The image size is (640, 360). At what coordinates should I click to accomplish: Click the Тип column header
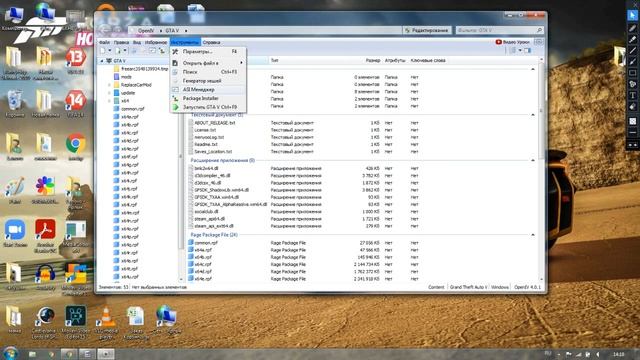[275, 60]
